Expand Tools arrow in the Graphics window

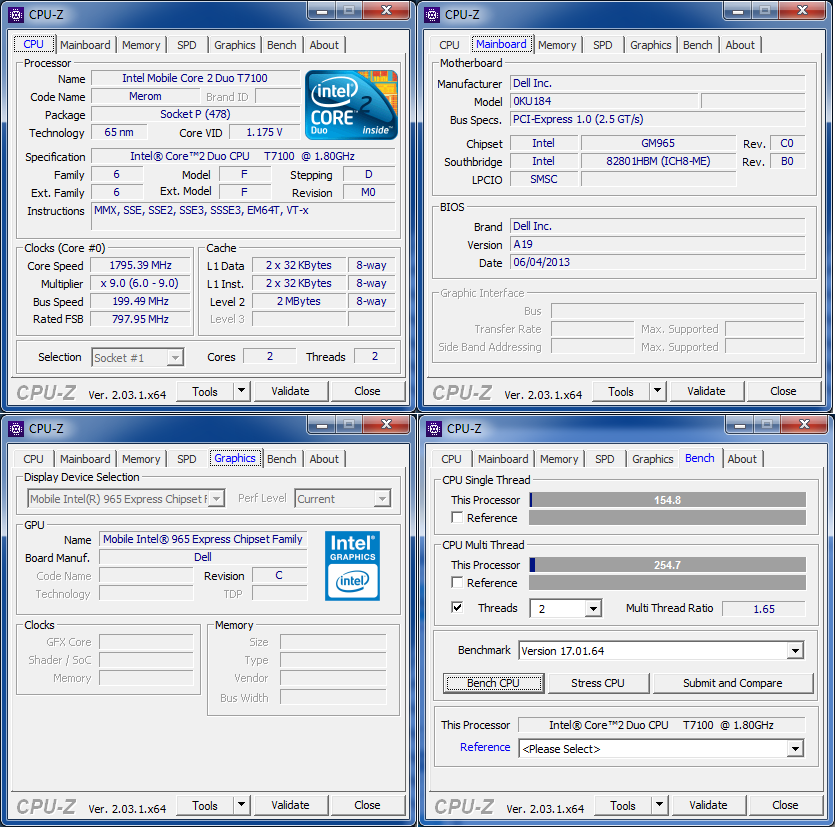click(242, 805)
